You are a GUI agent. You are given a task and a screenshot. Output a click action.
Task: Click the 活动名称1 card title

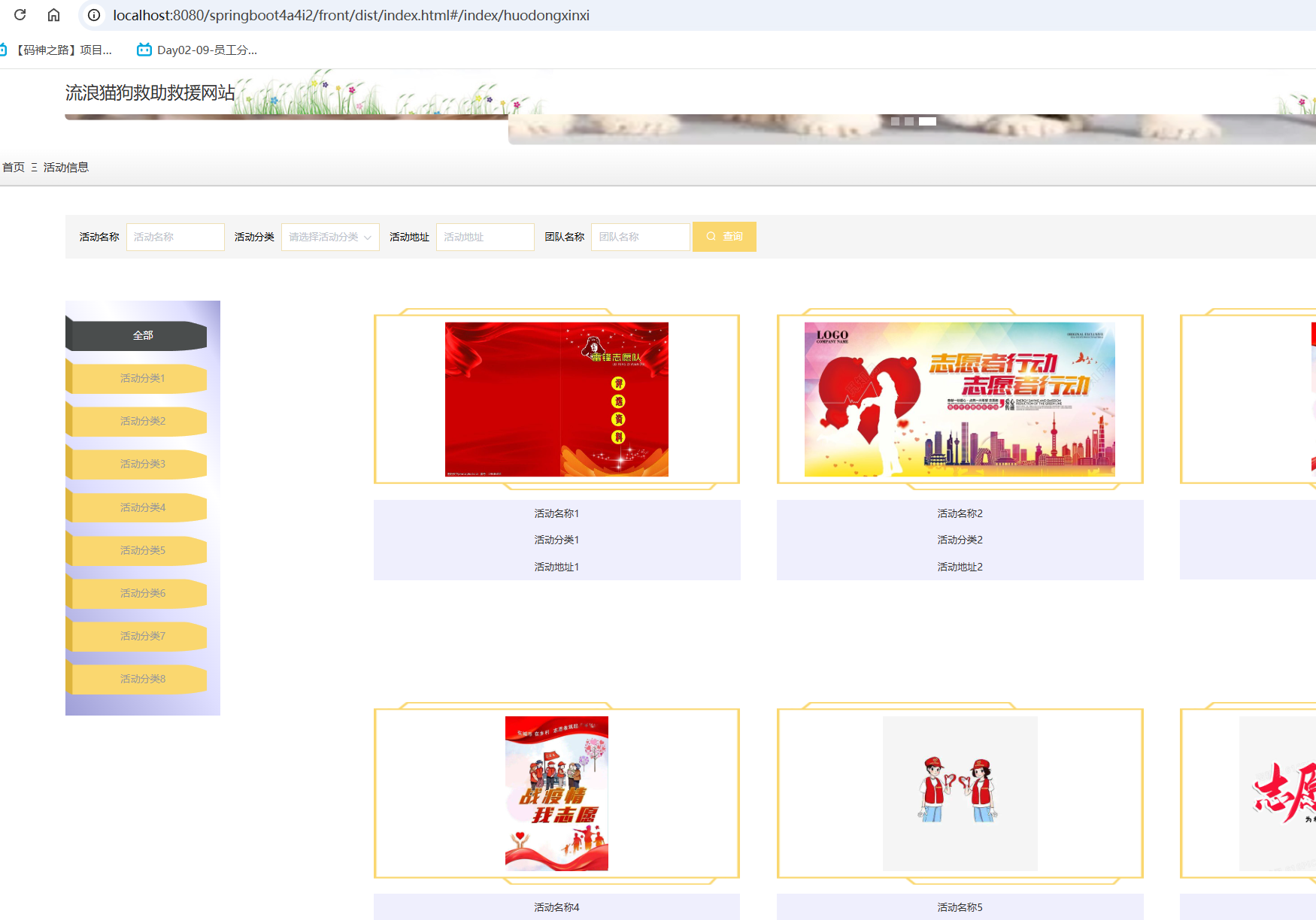pyautogui.click(x=556, y=513)
